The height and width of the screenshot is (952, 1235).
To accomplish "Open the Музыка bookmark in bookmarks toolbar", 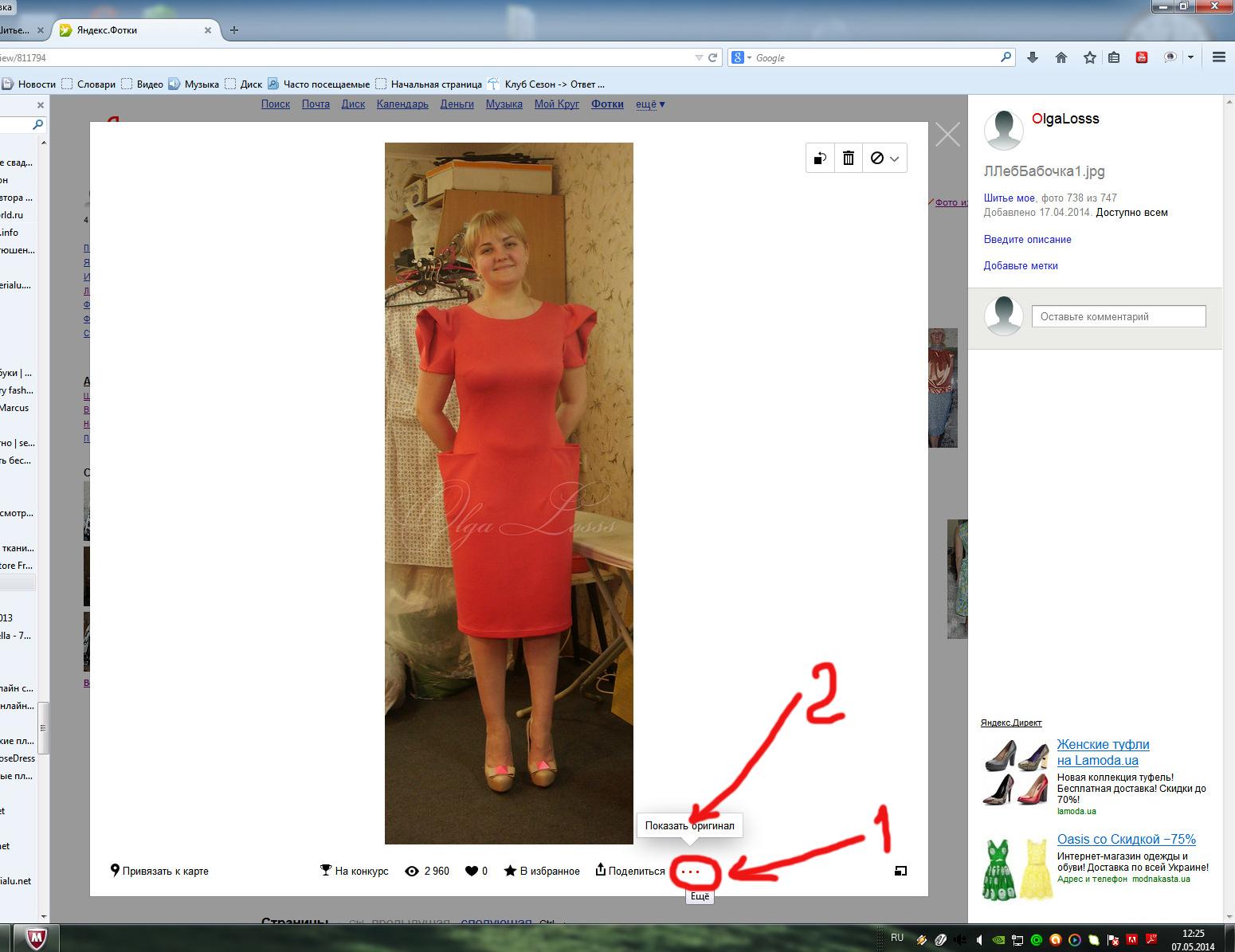I will tap(194, 84).
